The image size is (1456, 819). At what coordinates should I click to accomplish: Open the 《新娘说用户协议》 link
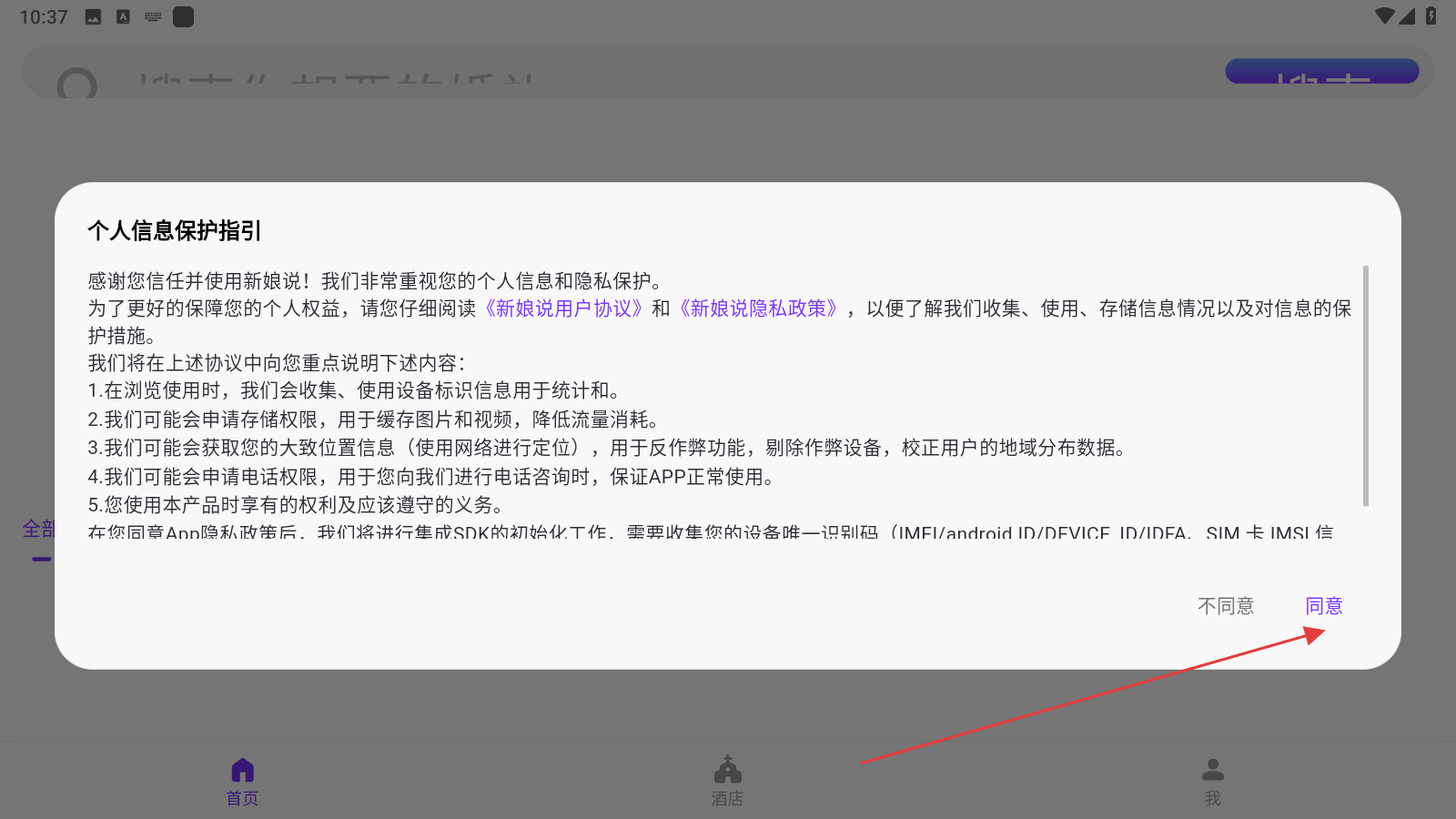point(563,308)
